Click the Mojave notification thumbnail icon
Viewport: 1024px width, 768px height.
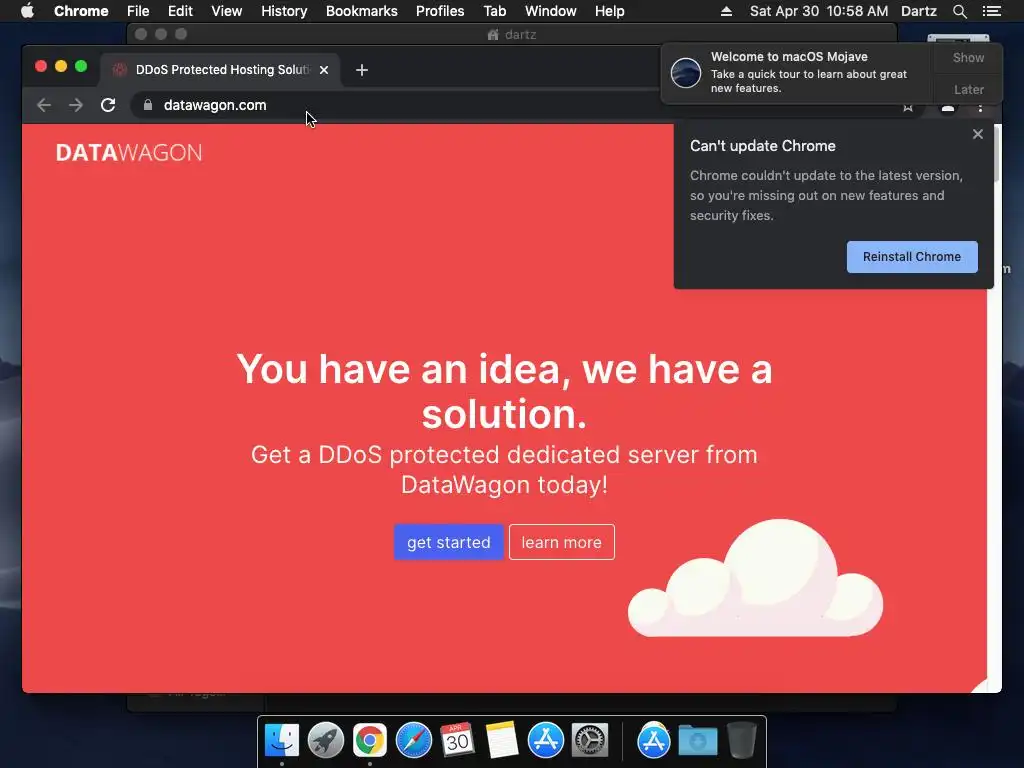[x=686, y=72]
